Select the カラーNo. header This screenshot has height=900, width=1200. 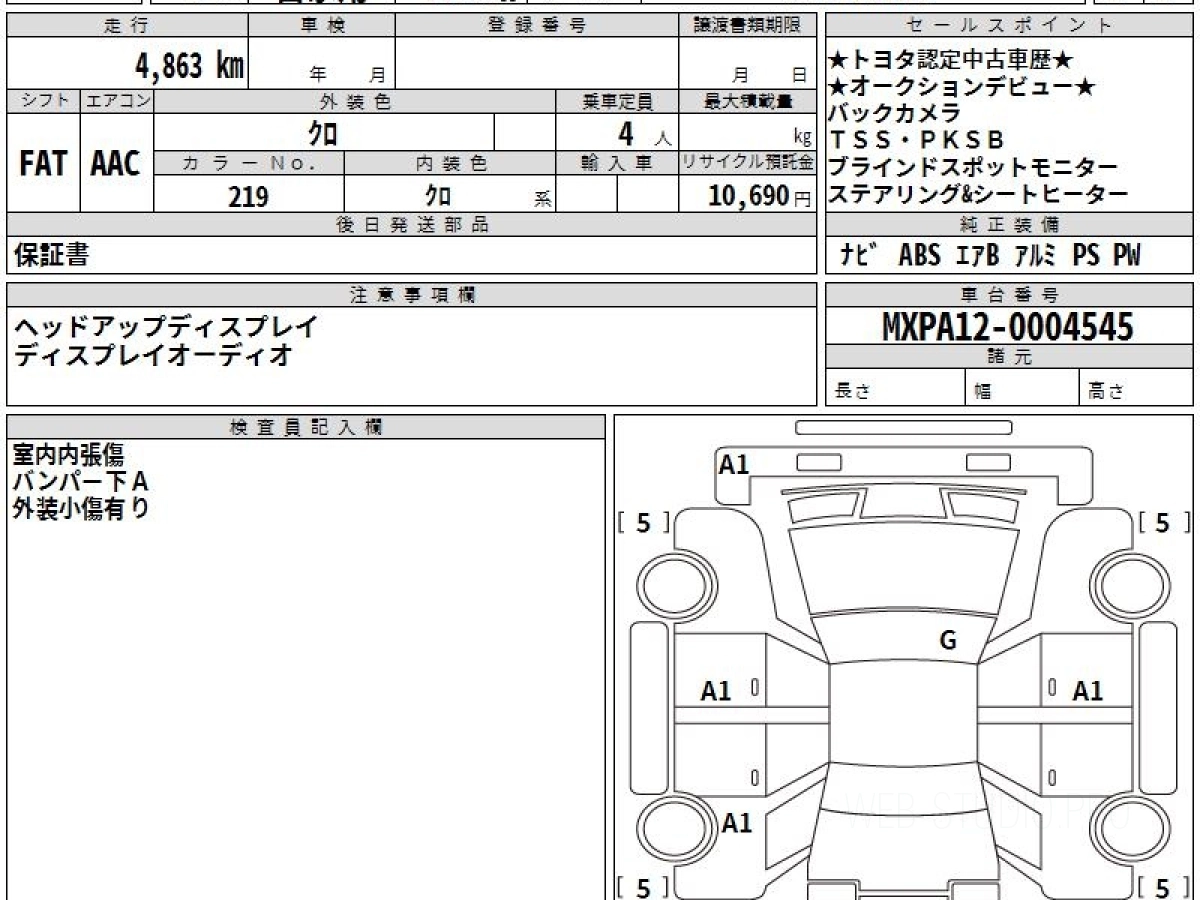pyautogui.click(x=249, y=164)
